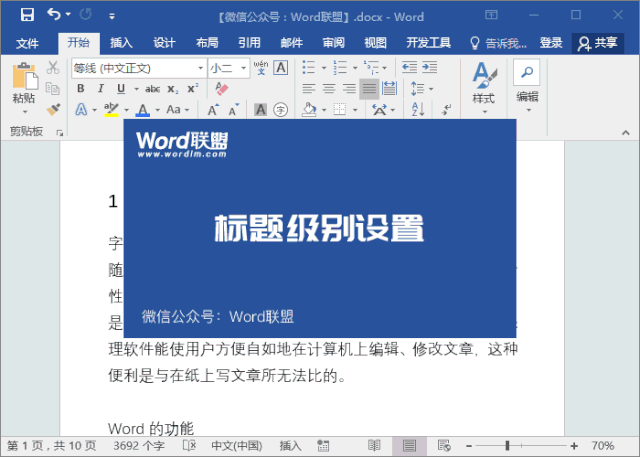Click the multilevel list icon
This screenshot has width=640, height=457.
(x=371, y=67)
